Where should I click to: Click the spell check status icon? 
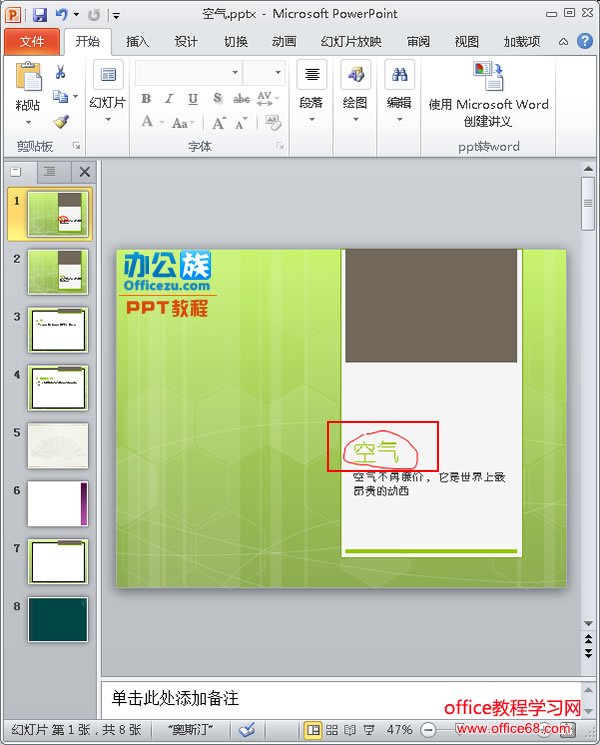tap(247, 729)
